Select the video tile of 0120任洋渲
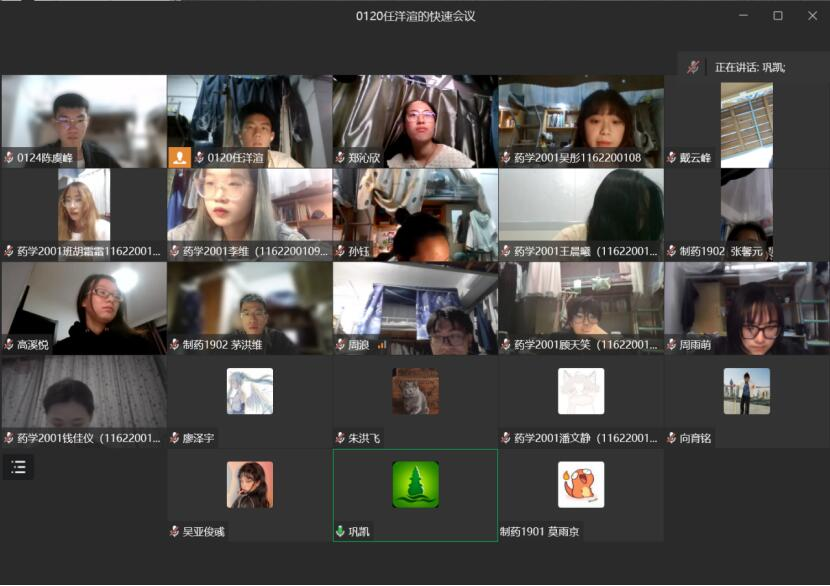The image size is (830, 586). pos(249,115)
